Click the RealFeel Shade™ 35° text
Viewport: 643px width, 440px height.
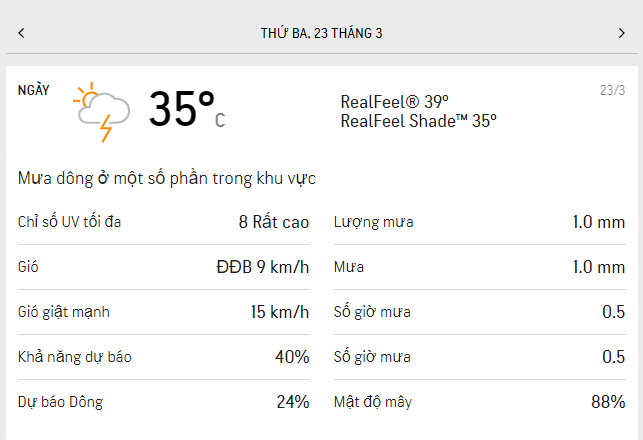pos(418,120)
